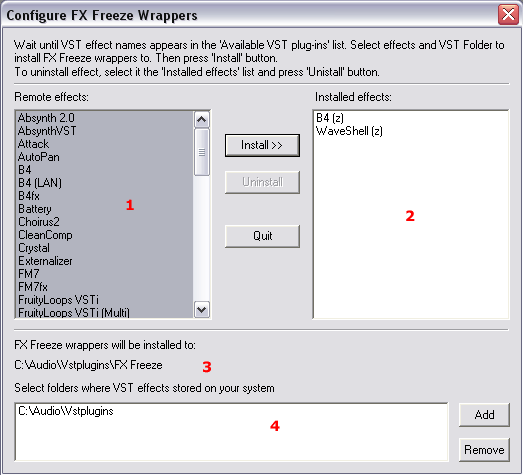The image size is (523, 475).
Task: Click the remote effects scrollbar thumb
Action: pos(201,152)
